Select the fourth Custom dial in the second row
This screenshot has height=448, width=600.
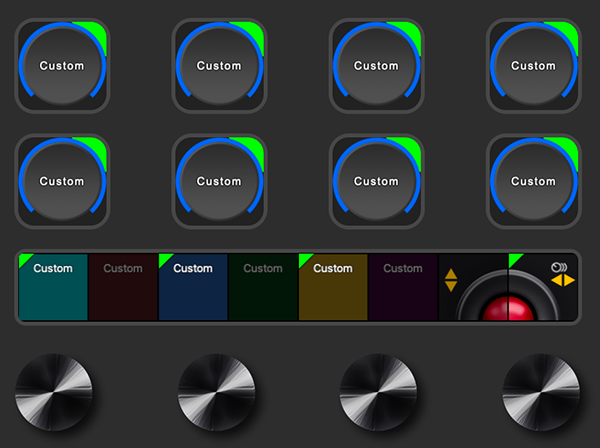tap(534, 181)
